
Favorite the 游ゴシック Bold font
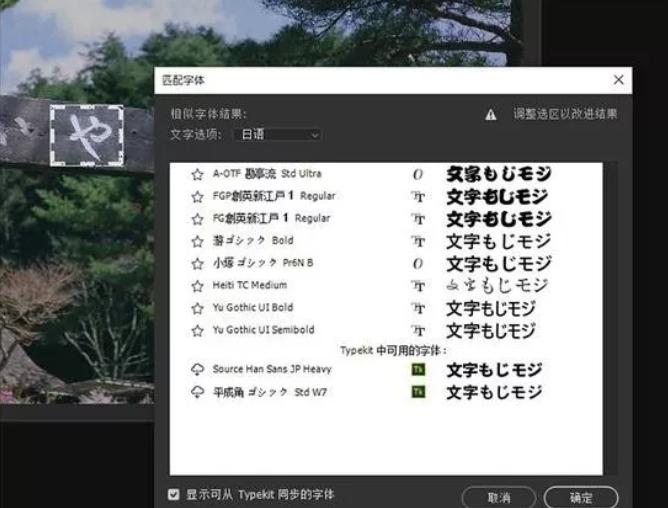[197, 241]
